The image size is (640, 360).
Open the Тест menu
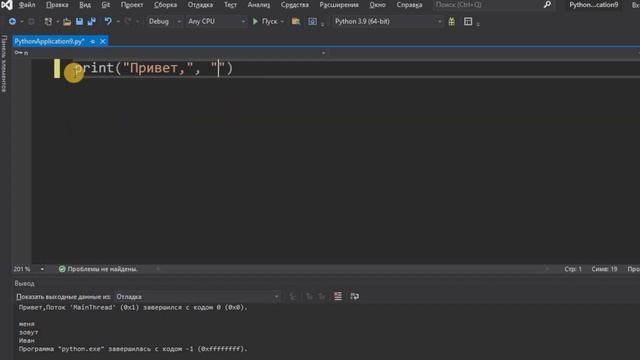(x=230, y=5)
